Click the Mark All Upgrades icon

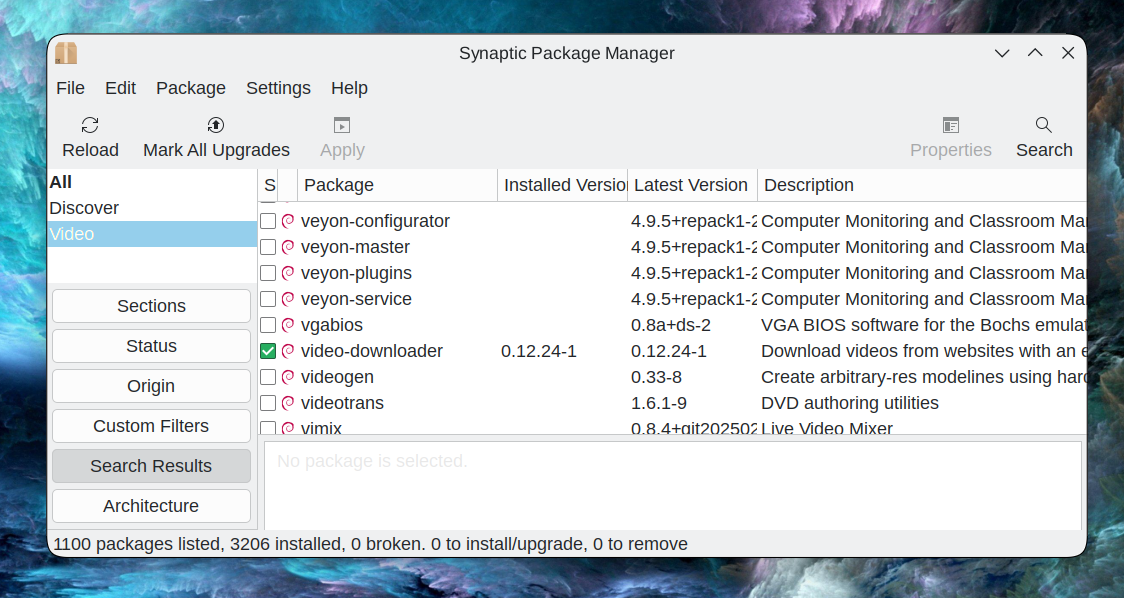(x=216, y=125)
